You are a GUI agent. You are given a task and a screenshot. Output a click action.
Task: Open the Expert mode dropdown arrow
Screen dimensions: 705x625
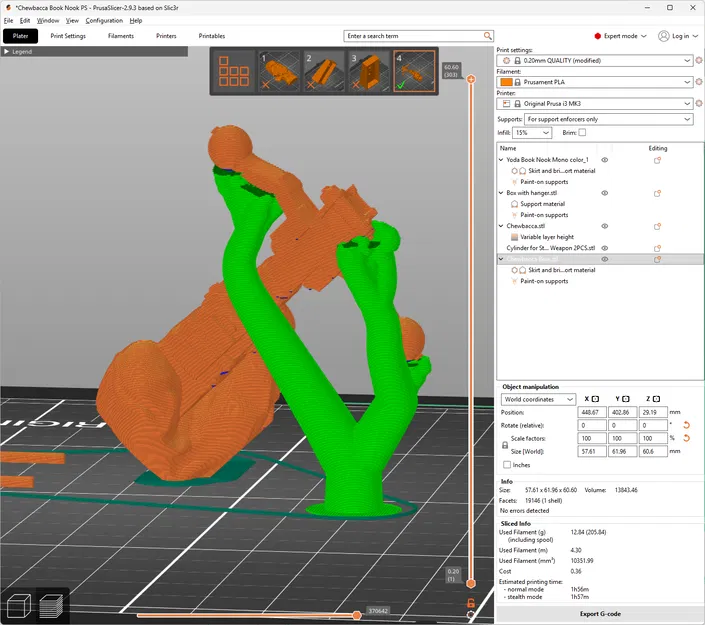(x=644, y=36)
